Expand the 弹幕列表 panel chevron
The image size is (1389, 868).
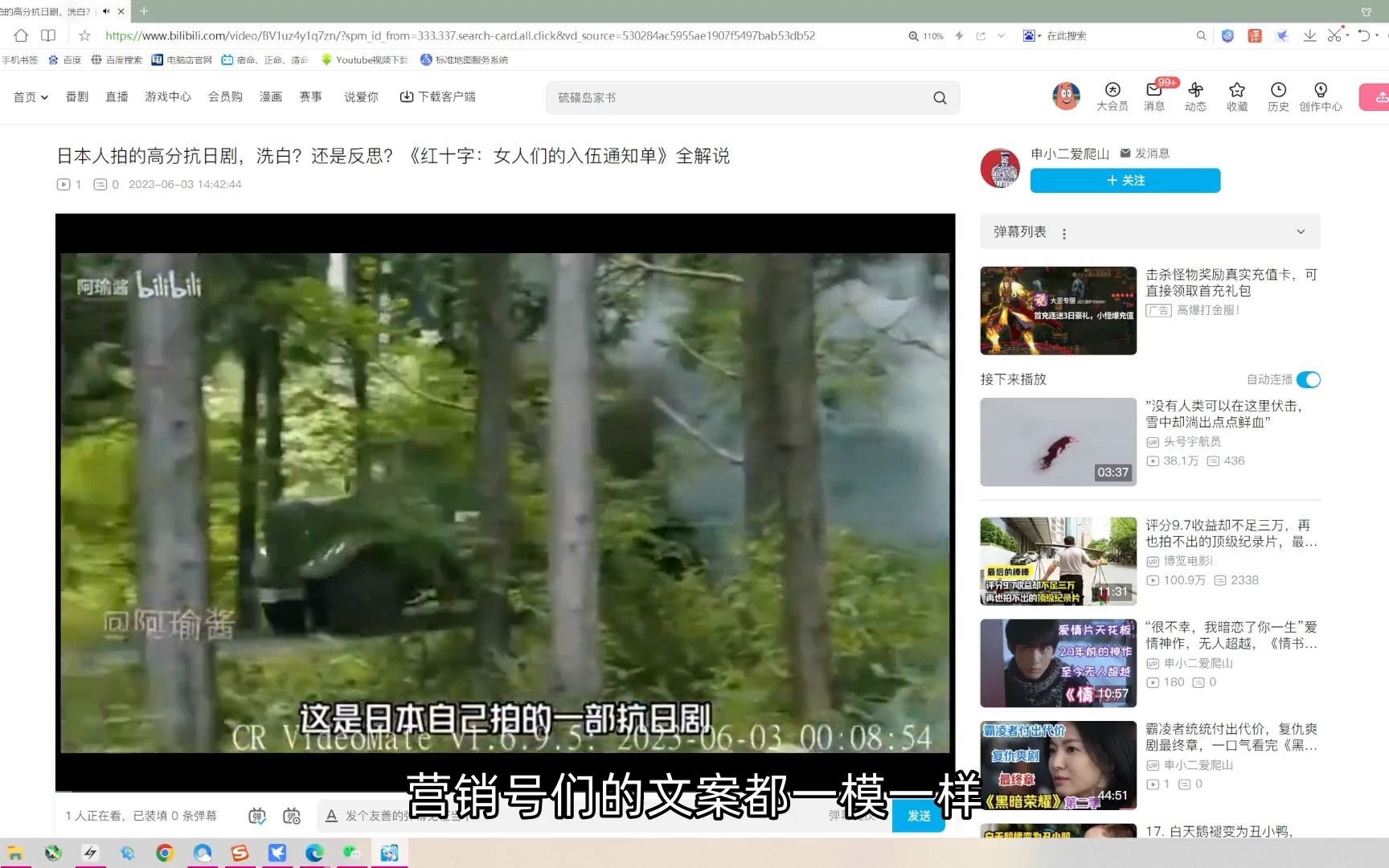[1301, 231]
